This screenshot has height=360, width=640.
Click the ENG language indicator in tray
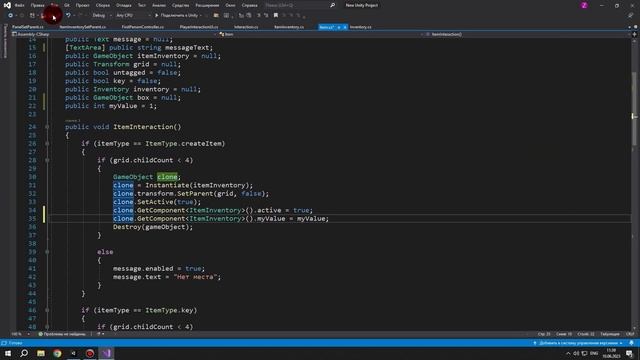point(594,353)
